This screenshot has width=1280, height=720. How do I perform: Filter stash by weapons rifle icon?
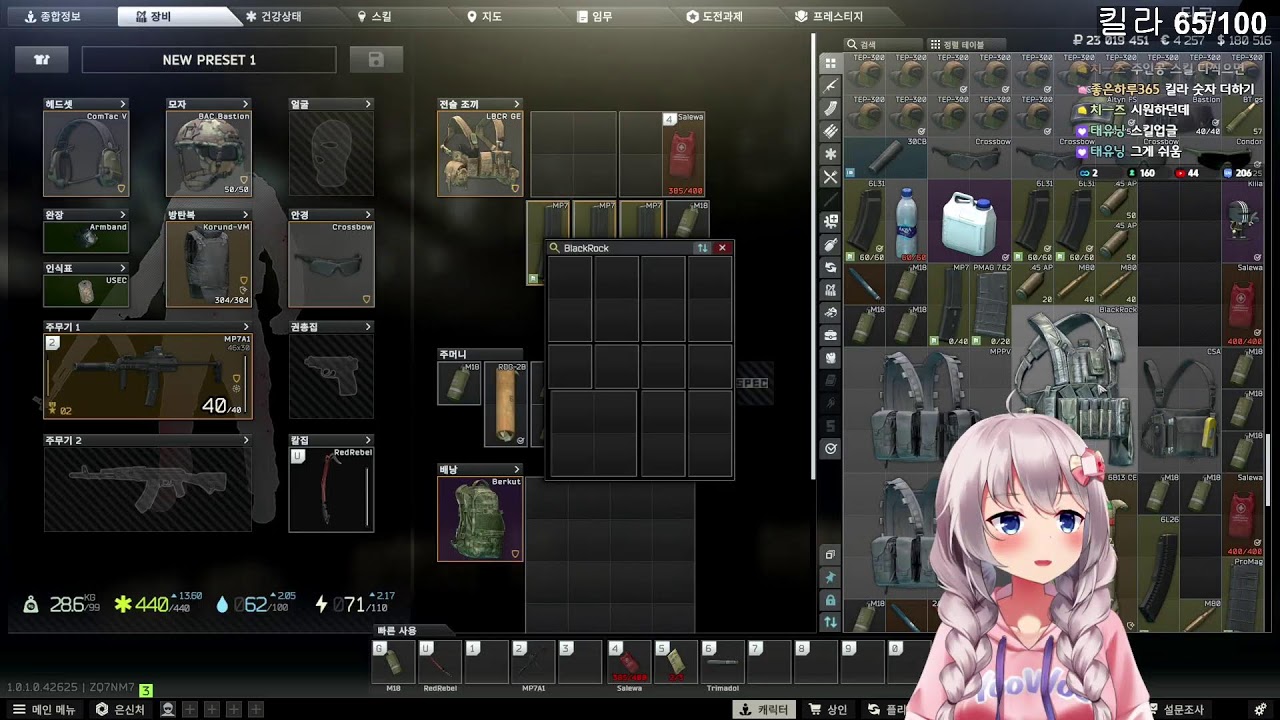[830, 86]
